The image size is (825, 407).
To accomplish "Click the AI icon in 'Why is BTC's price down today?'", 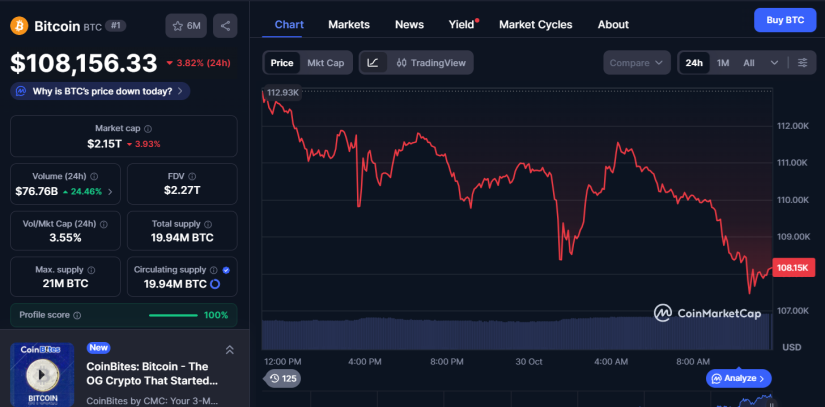I will tap(21, 91).
